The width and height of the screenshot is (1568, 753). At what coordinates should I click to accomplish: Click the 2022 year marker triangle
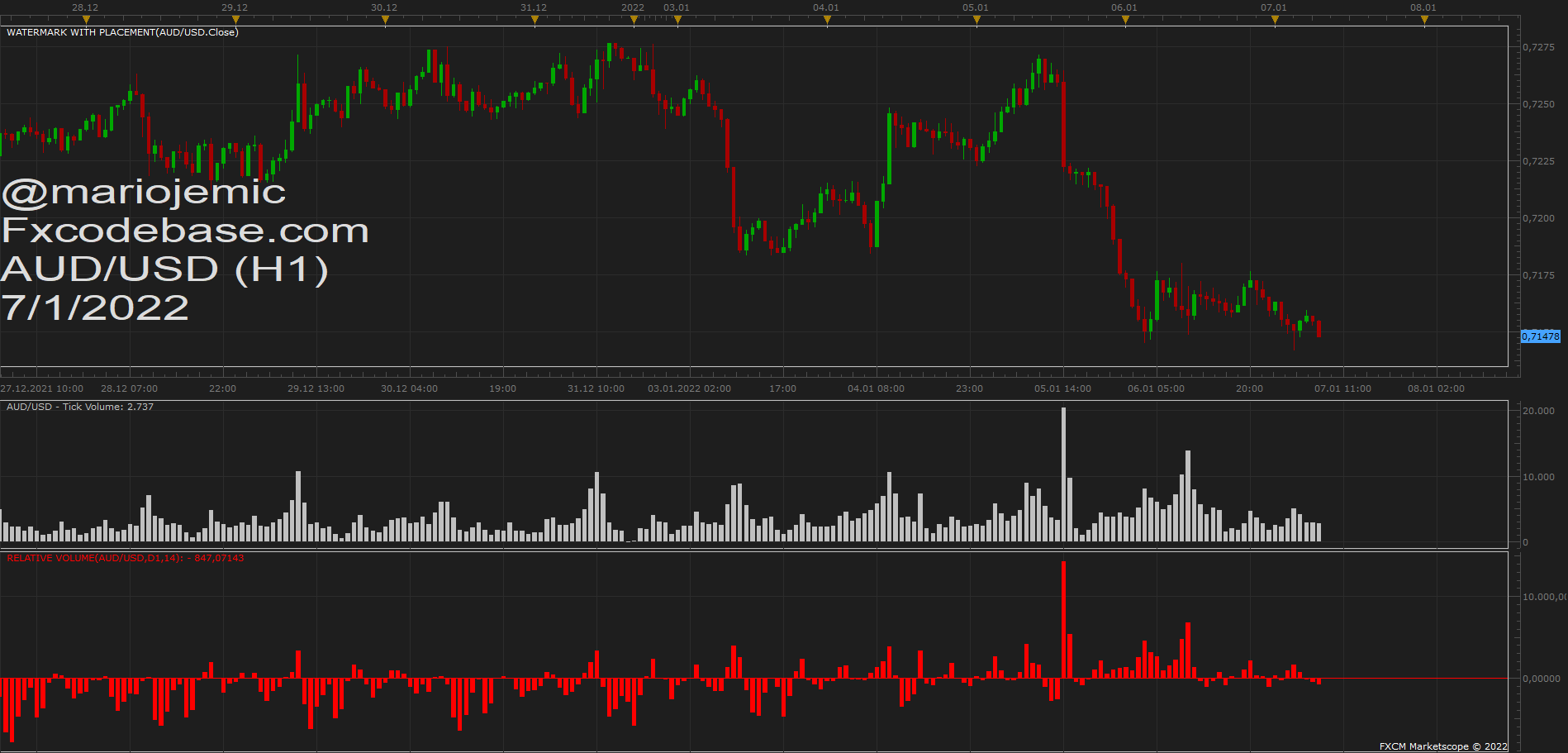pos(634,21)
